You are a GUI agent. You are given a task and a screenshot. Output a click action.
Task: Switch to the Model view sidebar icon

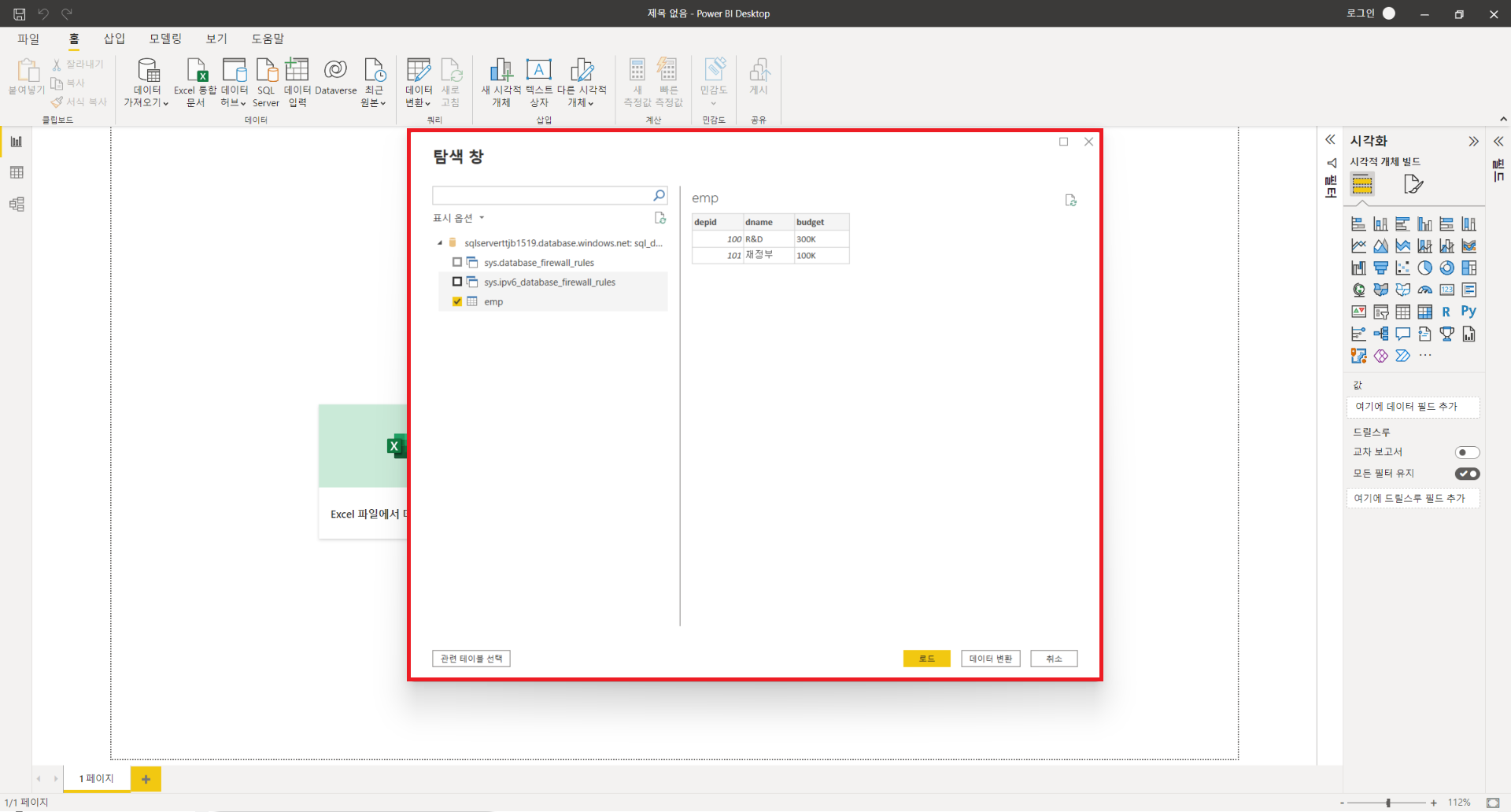point(17,205)
